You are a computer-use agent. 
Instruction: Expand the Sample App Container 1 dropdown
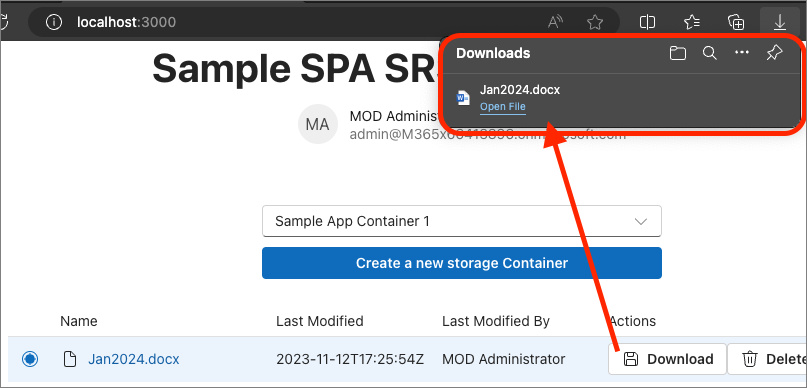click(462, 221)
